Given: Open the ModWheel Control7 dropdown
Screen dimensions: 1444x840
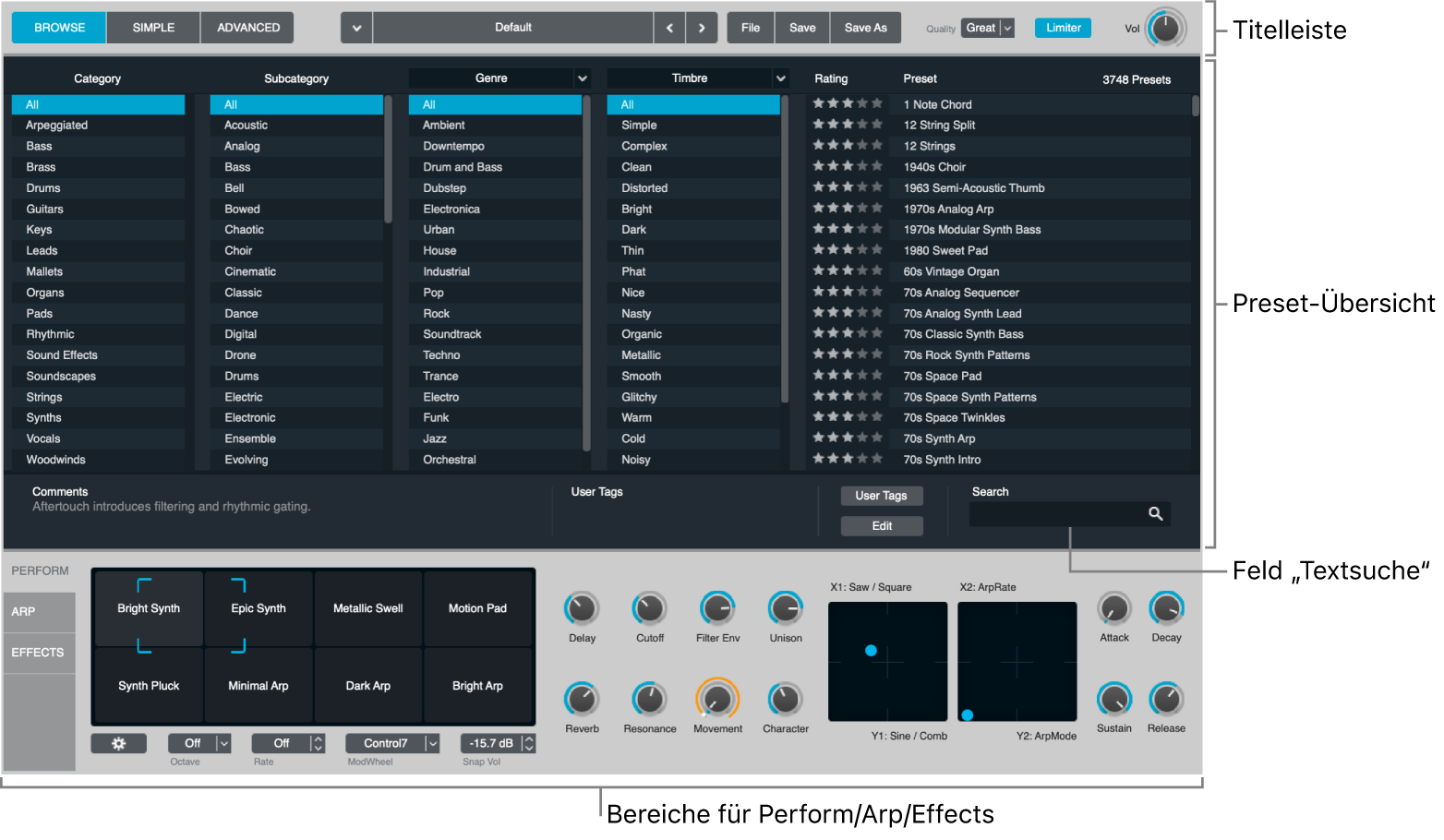Looking at the screenshot, I should tap(392, 743).
